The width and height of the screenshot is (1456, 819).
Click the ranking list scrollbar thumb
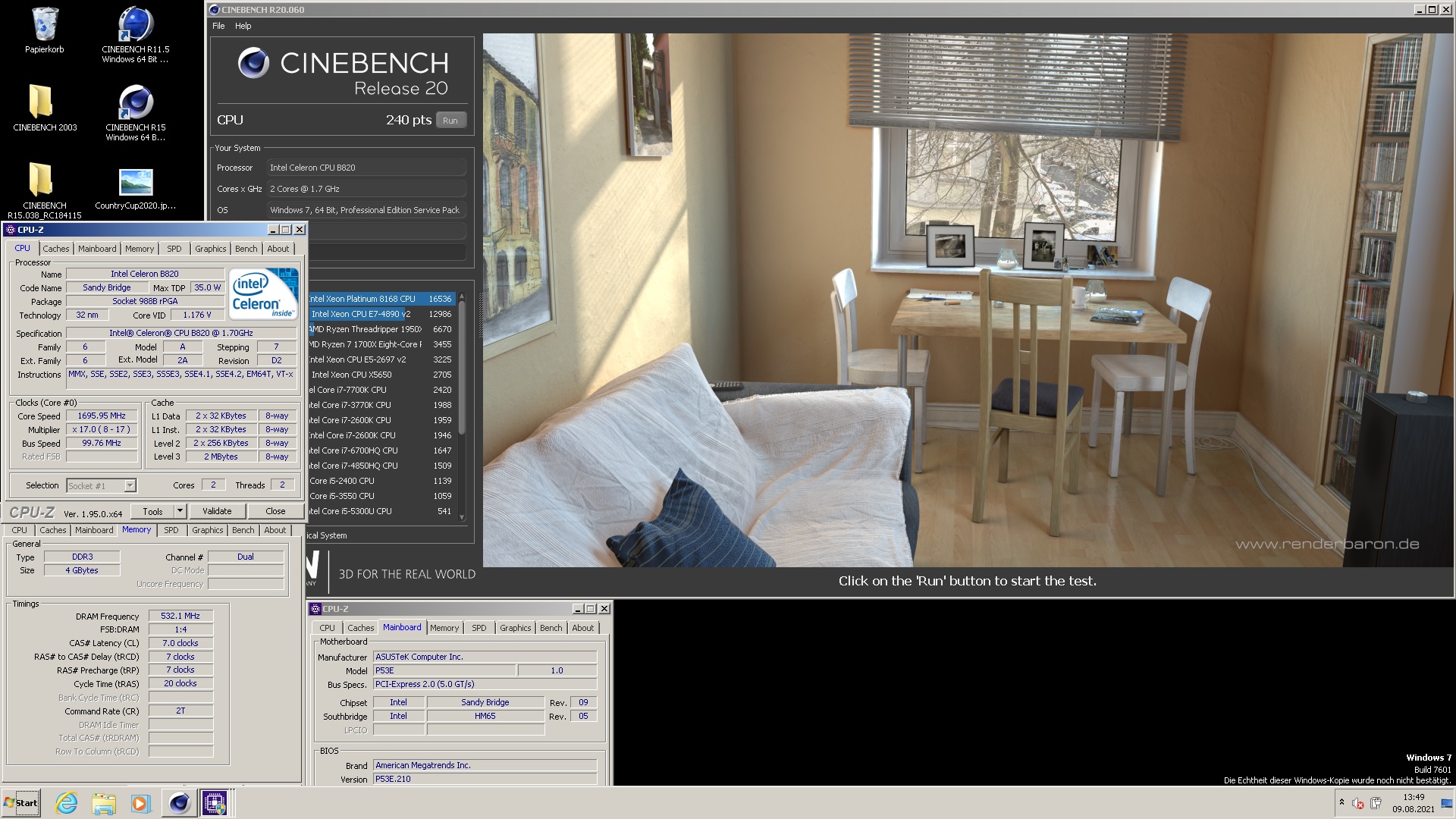pos(462,368)
